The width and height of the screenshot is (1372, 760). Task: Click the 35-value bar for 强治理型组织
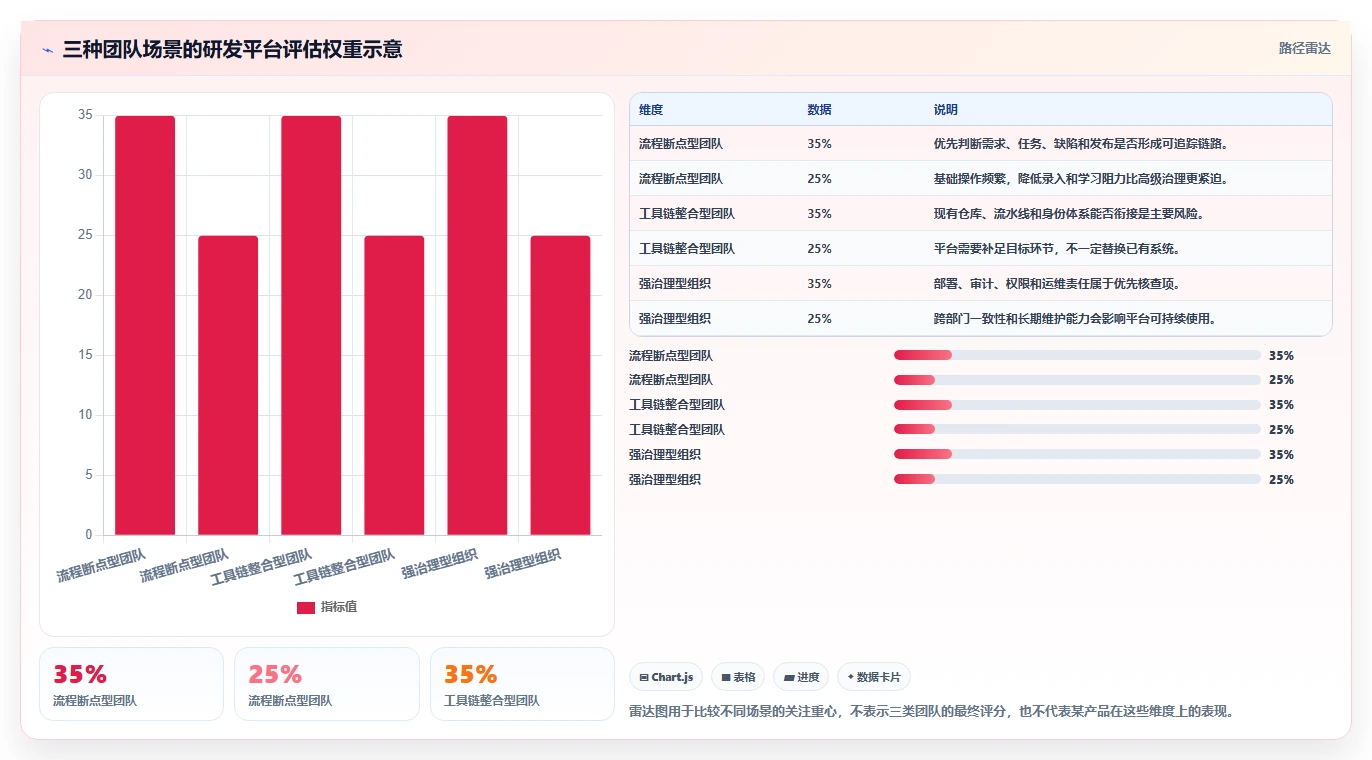pyautogui.click(x=477, y=325)
